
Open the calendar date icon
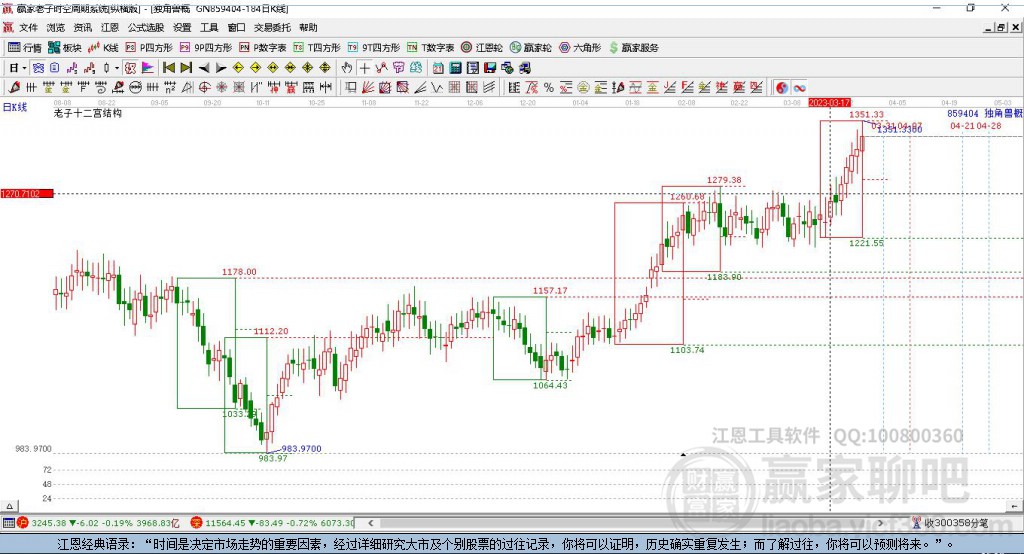[438, 68]
